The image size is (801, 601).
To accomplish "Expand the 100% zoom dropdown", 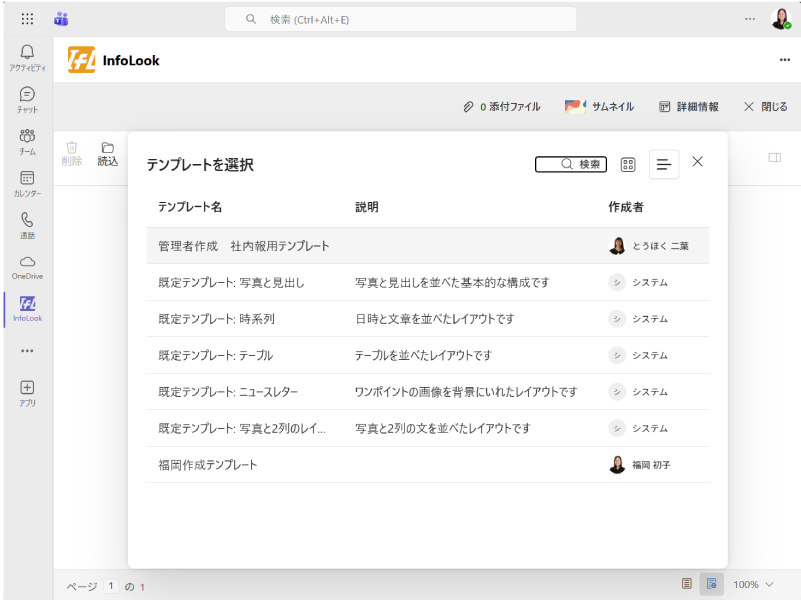I will (754, 584).
